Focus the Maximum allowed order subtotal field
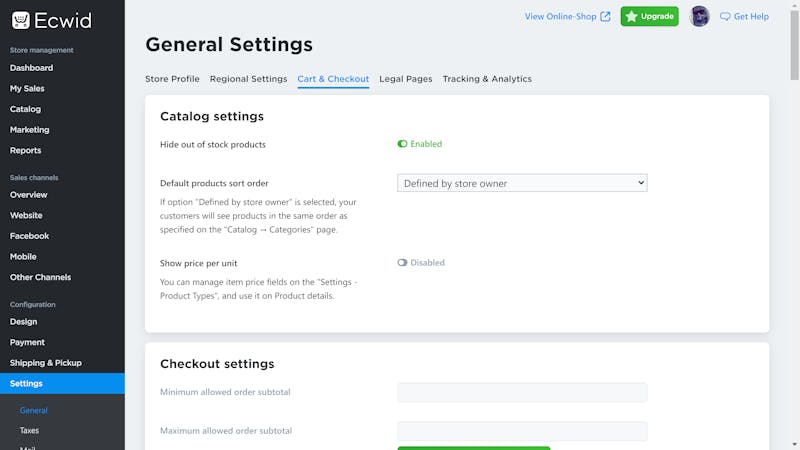This screenshot has height=450, width=800. 522,431
